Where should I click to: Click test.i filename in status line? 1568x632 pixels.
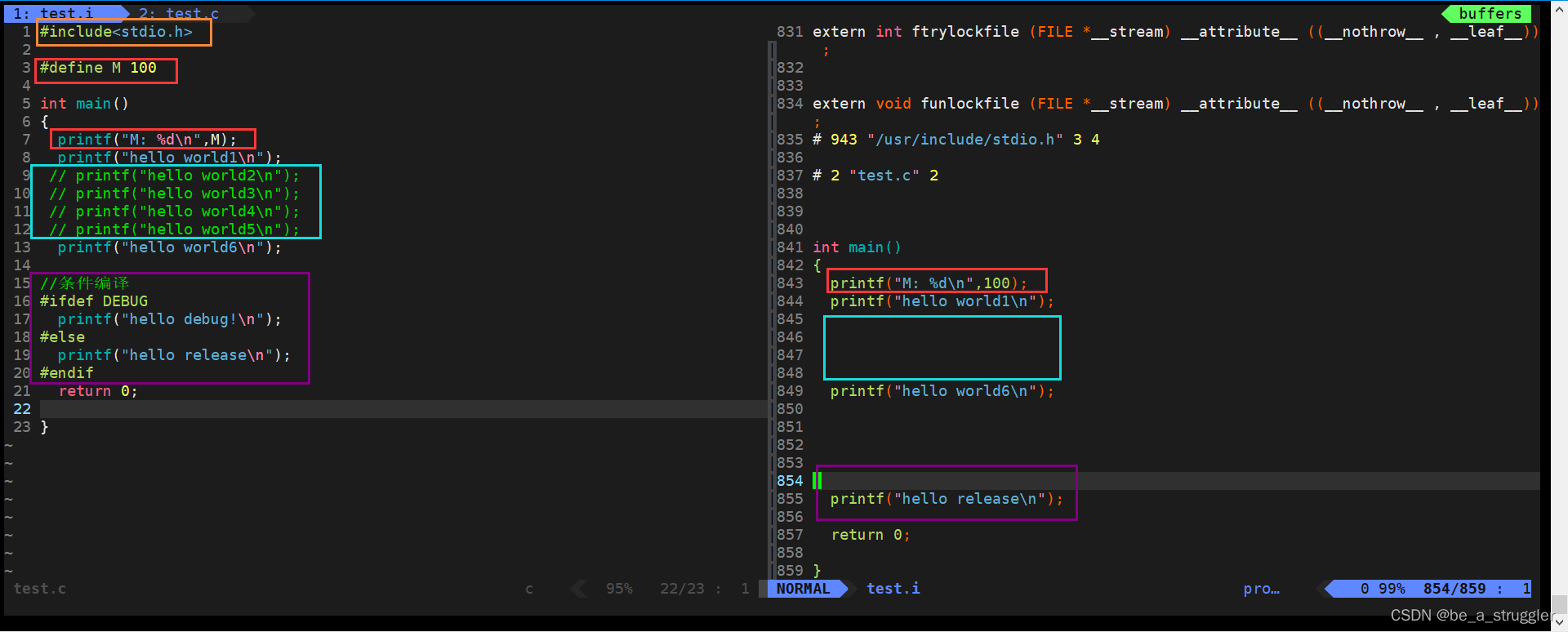tap(893, 589)
